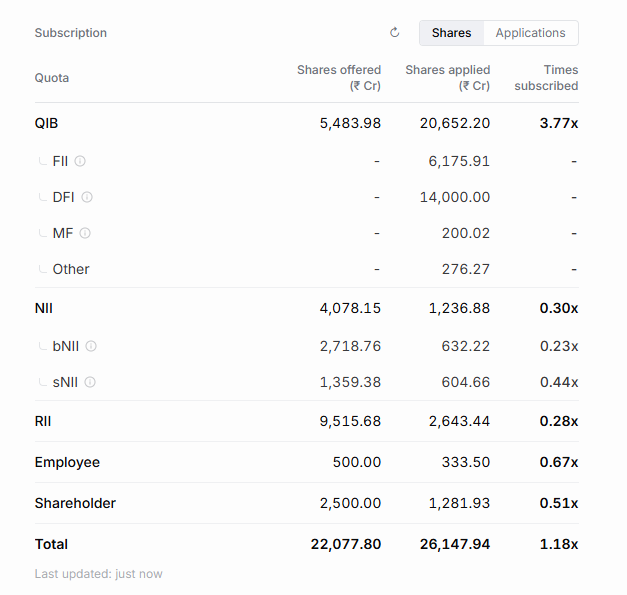Open the DFI info icon
627x595 pixels.
tap(87, 197)
